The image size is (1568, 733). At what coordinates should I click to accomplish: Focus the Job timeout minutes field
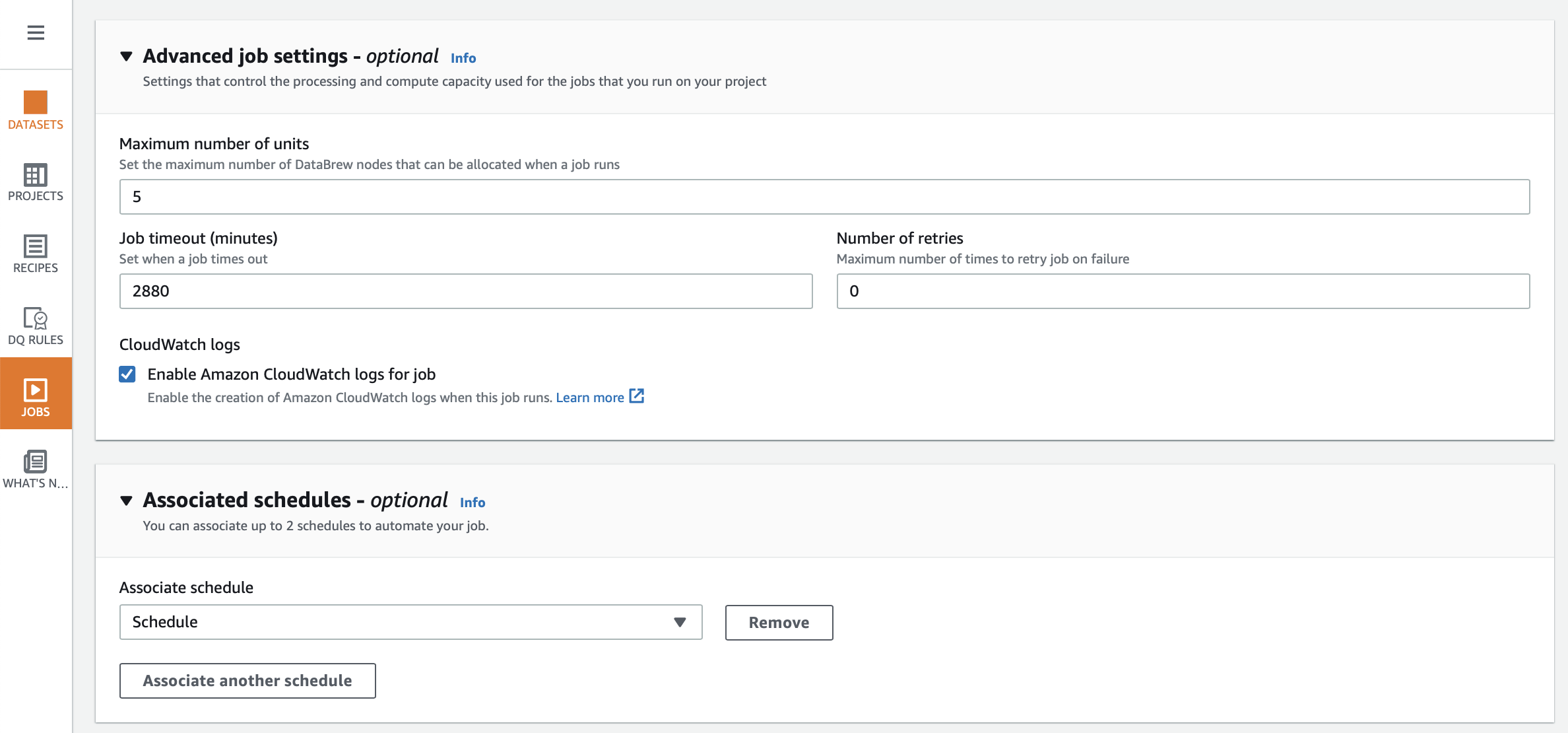point(465,291)
